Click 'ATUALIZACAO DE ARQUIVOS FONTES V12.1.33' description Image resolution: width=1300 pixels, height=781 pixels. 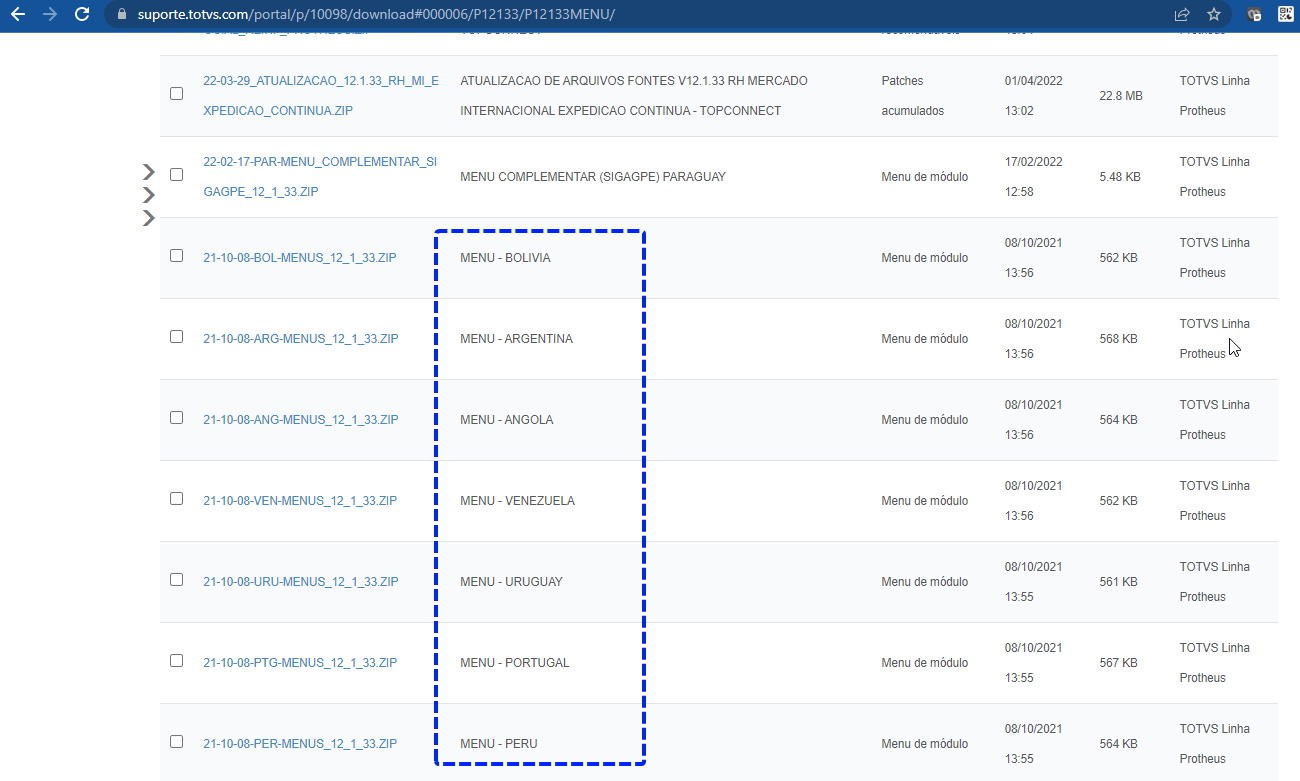tap(634, 96)
